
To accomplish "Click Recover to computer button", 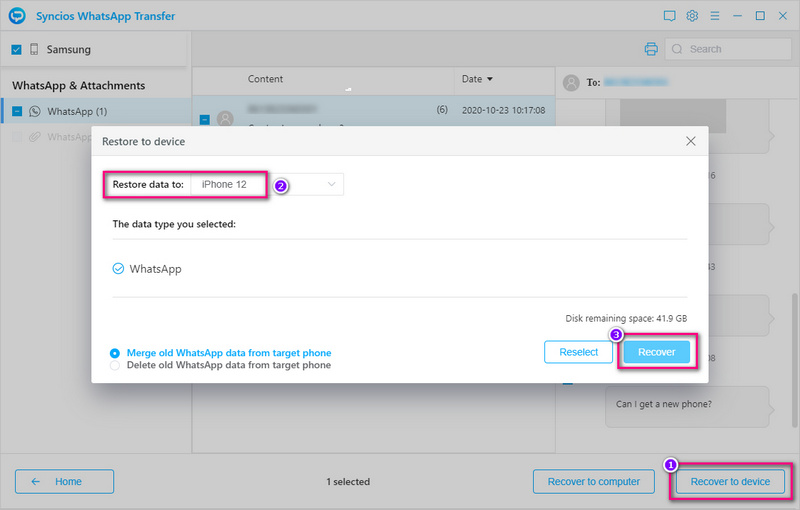I will [x=594, y=481].
